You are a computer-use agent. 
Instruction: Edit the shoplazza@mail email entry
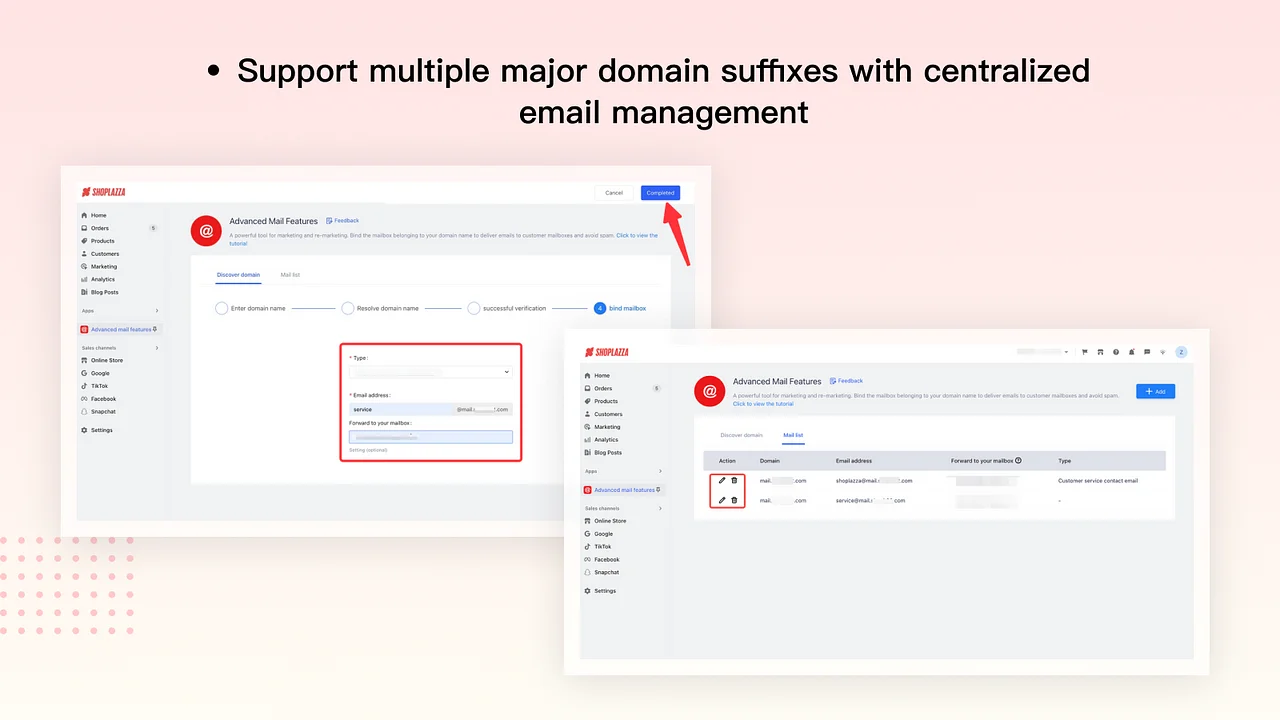722,481
